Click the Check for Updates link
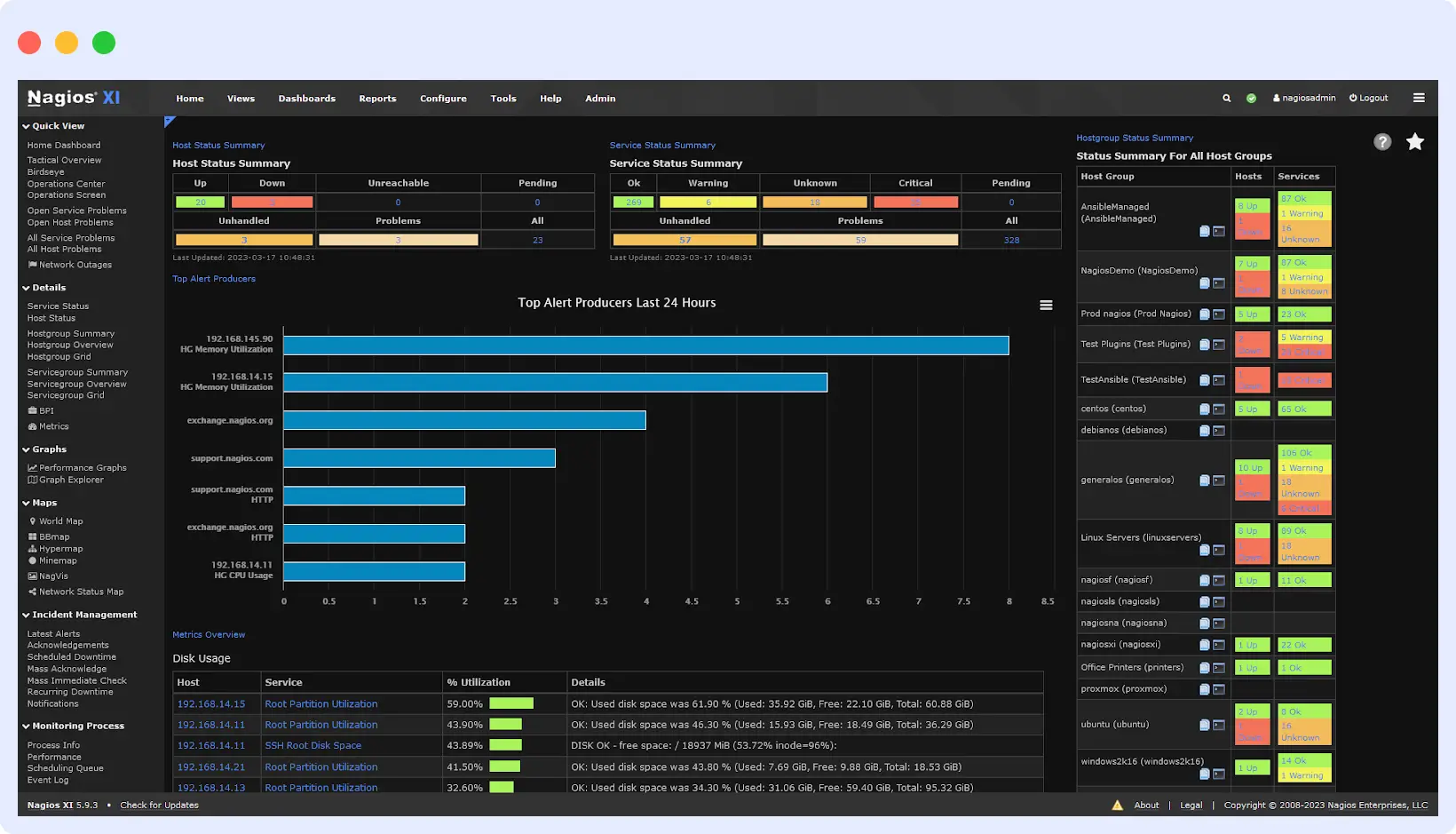The height and width of the screenshot is (834, 1456). [x=159, y=805]
